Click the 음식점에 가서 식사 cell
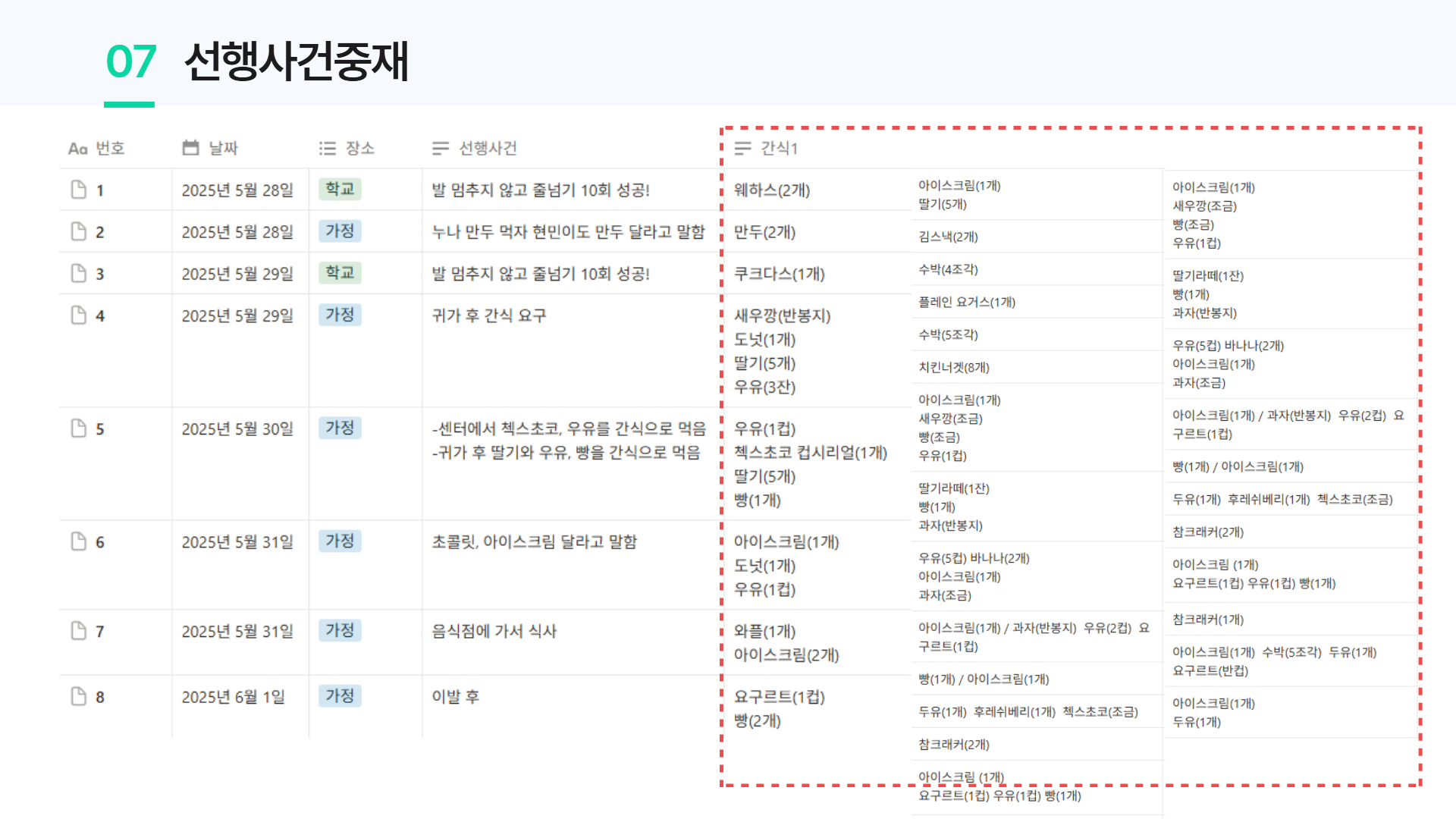This screenshot has width=1456, height=819. click(494, 631)
